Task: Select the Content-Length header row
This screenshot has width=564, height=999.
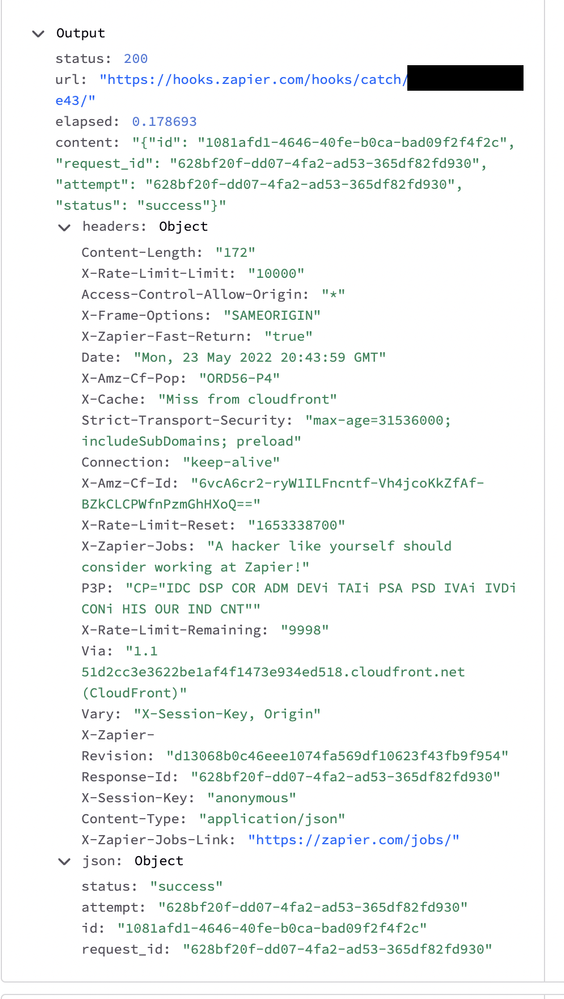Action: (168, 252)
